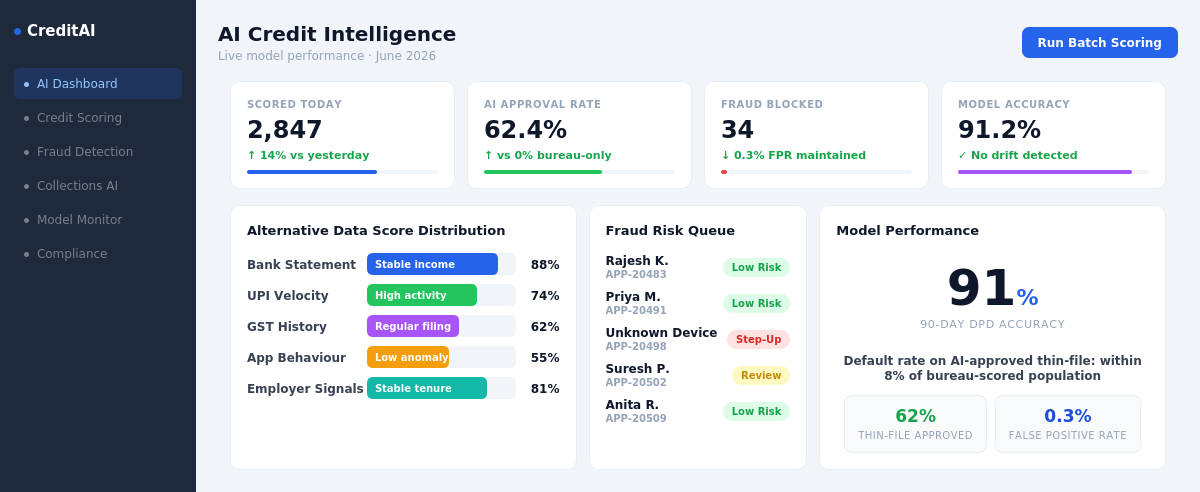
Task: Open the AI Dashboard sidebar item
Action: click(98, 84)
